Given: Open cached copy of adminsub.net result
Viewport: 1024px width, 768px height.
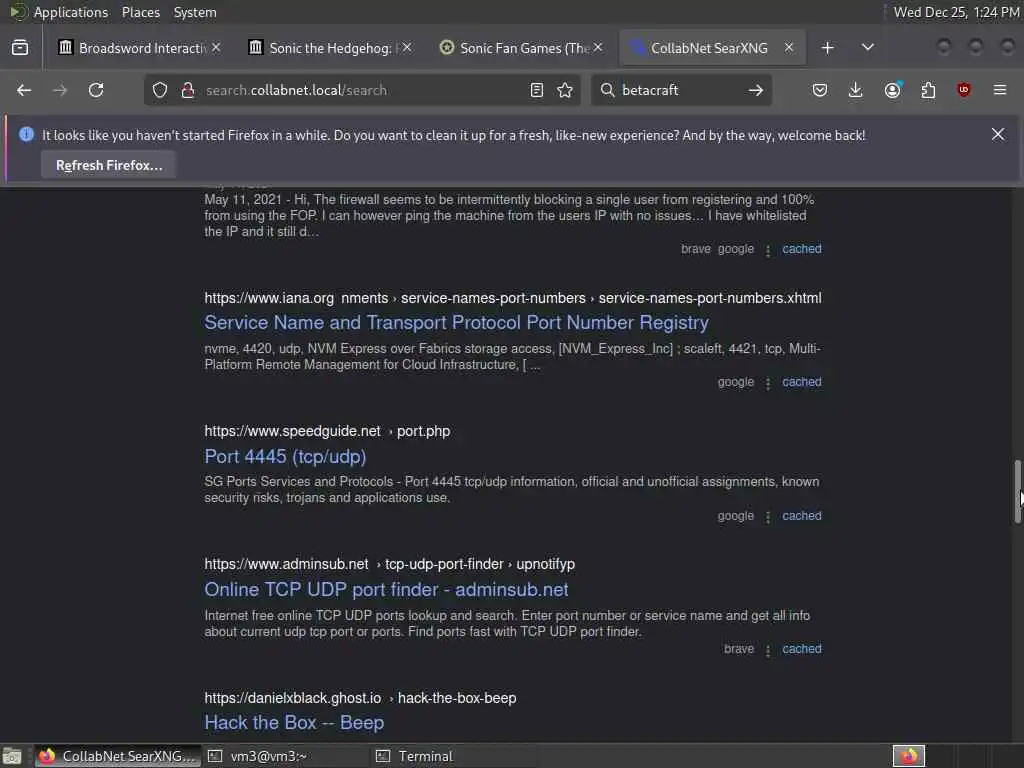Looking at the screenshot, I should pyautogui.click(x=802, y=649).
